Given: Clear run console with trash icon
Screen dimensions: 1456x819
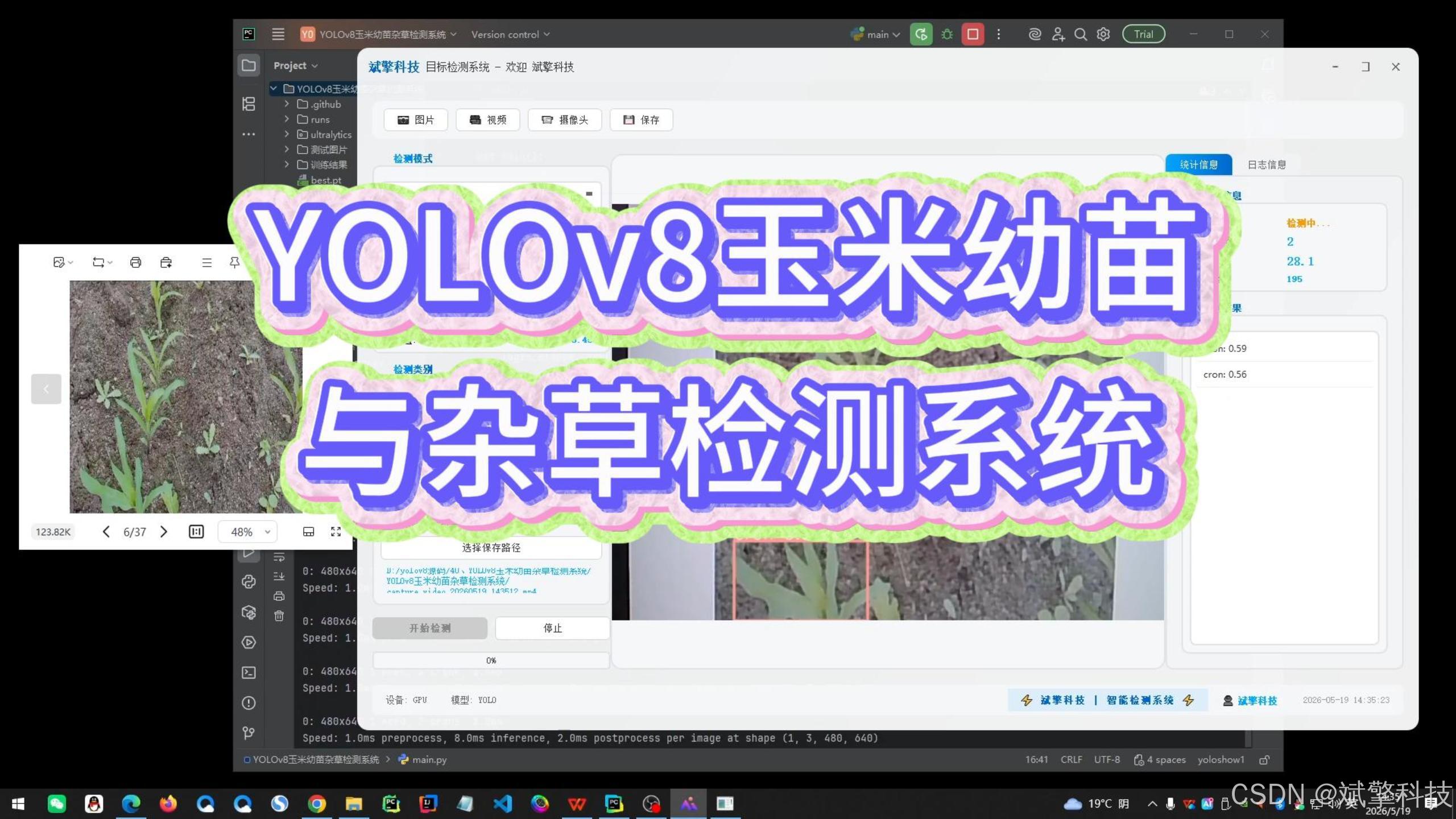Looking at the screenshot, I should pyautogui.click(x=279, y=616).
